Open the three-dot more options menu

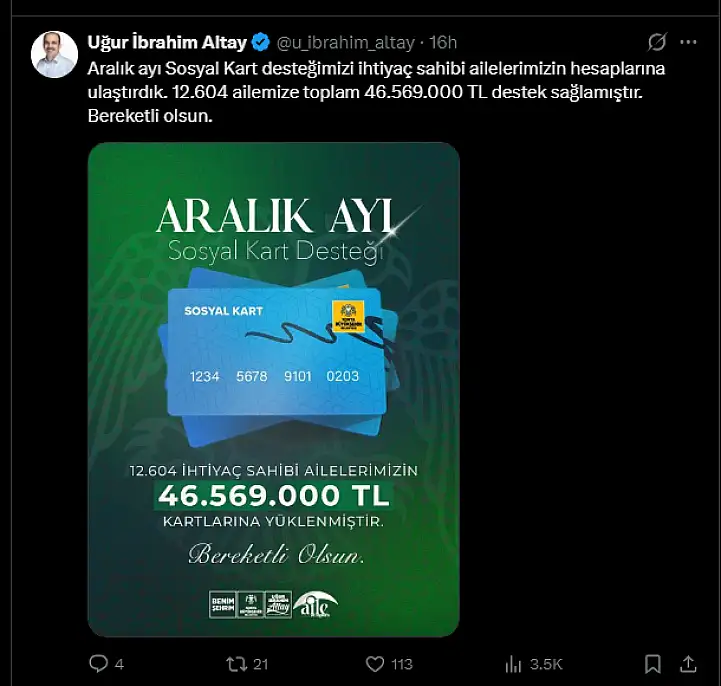pos(688,42)
